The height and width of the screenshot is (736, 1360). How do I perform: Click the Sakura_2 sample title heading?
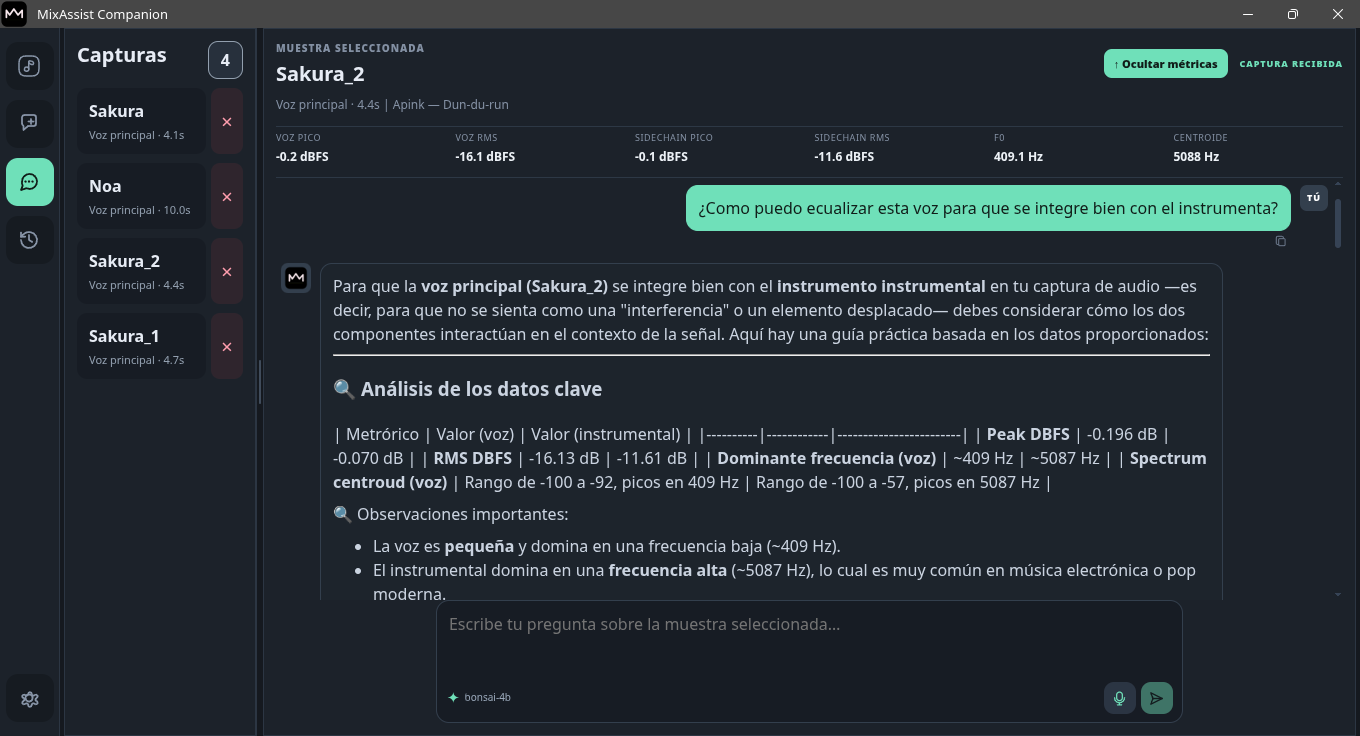click(x=320, y=74)
